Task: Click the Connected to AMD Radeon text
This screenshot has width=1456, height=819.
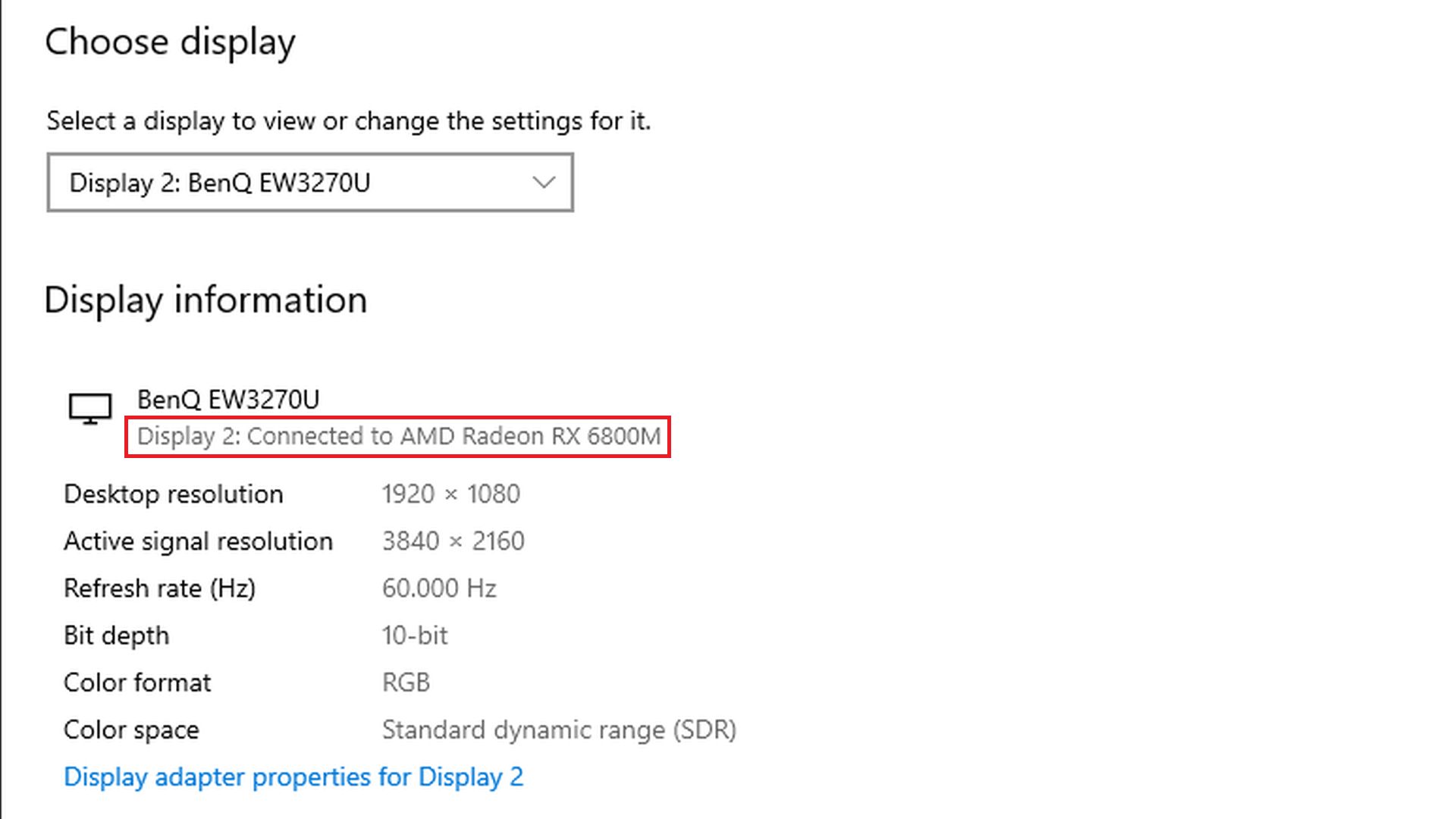Action: (398, 437)
